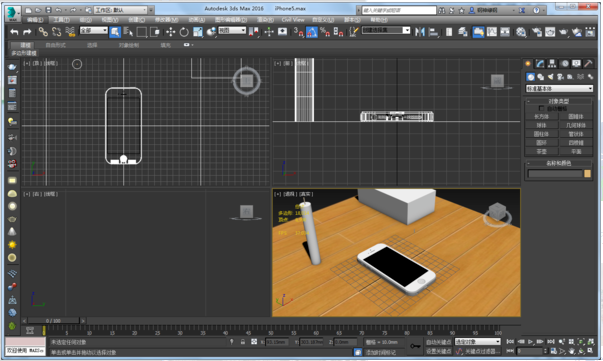This screenshot has height=361, width=603.
Task: Click the Select and Link chain icon
Action: click(x=43, y=32)
